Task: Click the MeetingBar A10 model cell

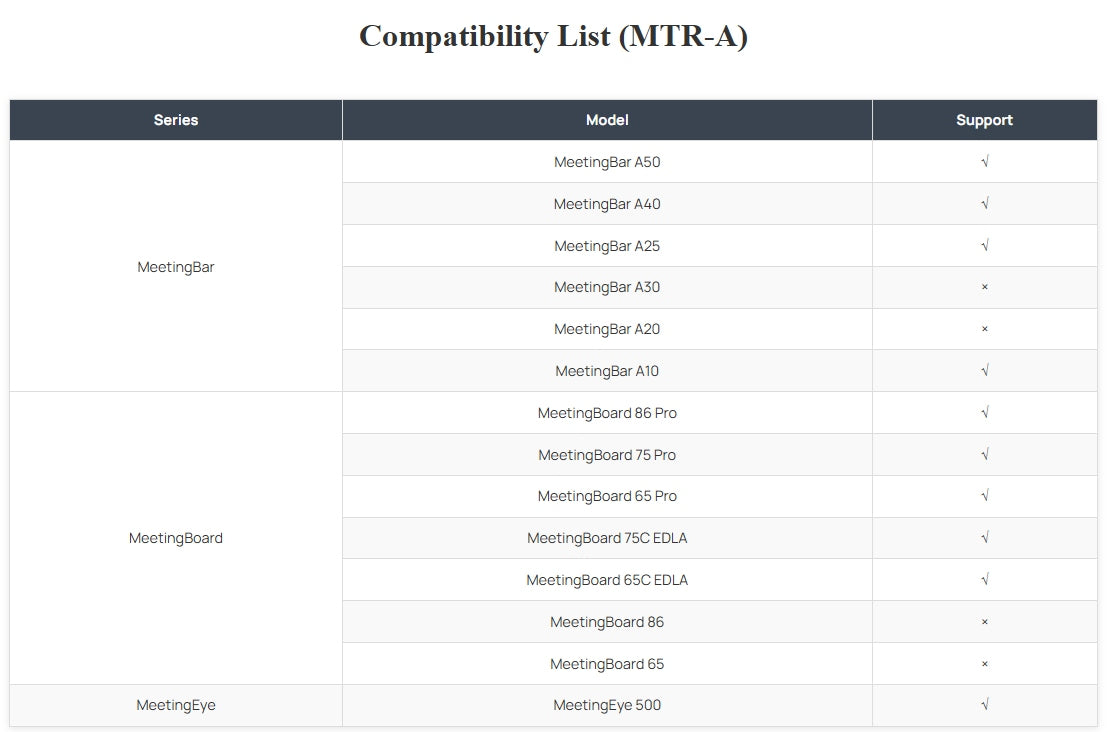Action: point(607,371)
